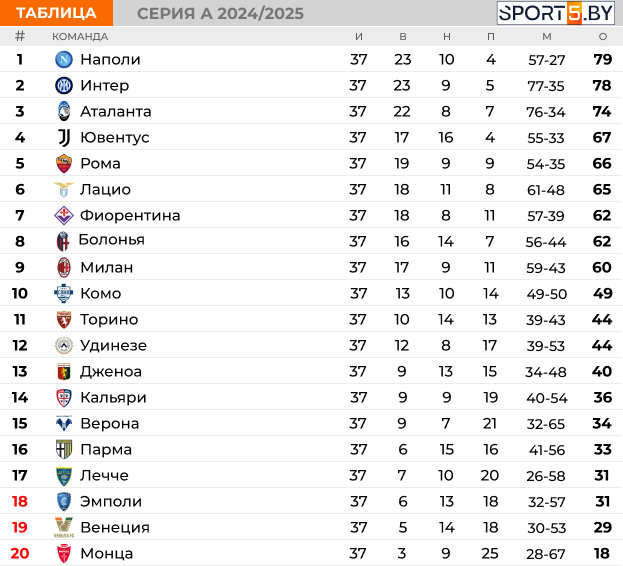This screenshot has width=623, height=566.
Task: Click the Команда column header
Action: 80,37
